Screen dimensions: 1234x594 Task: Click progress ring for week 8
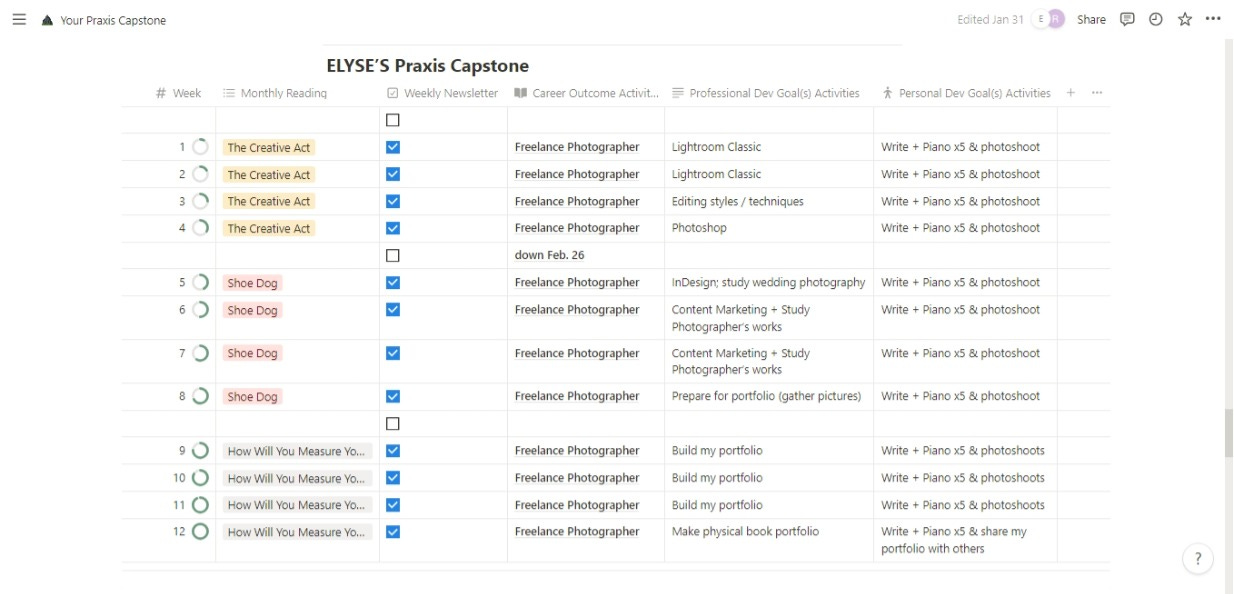(200, 396)
